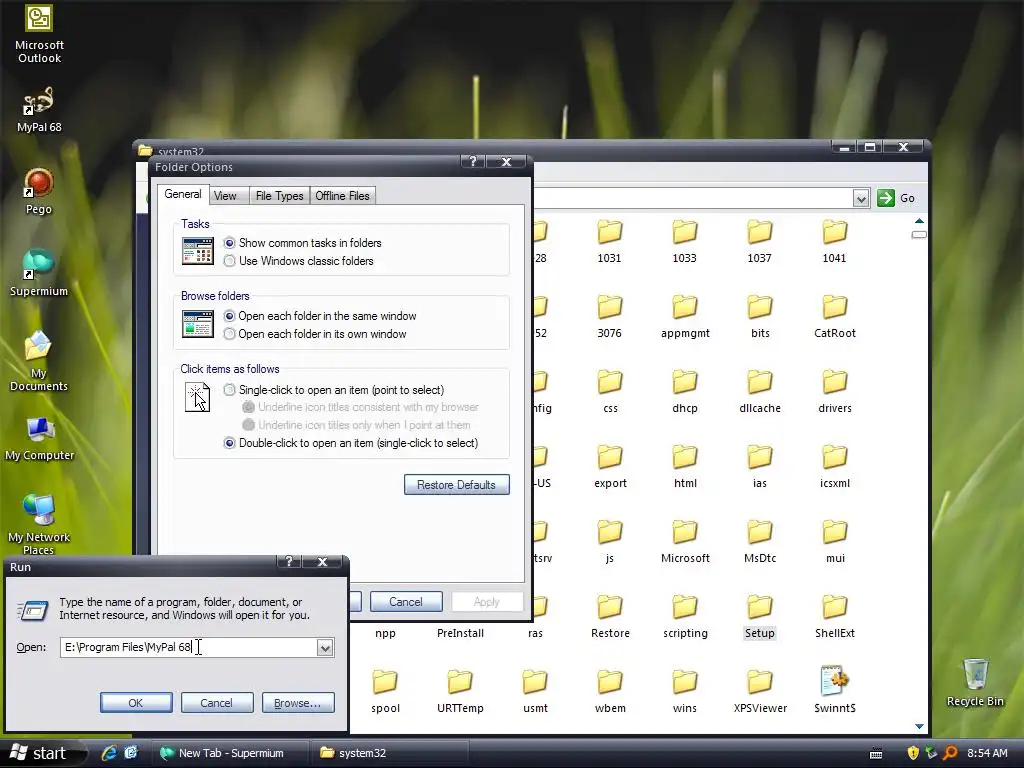The width and height of the screenshot is (1024, 768).
Task: Switch to New Tab - Supermium taskbar button
Action: click(x=230, y=753)
